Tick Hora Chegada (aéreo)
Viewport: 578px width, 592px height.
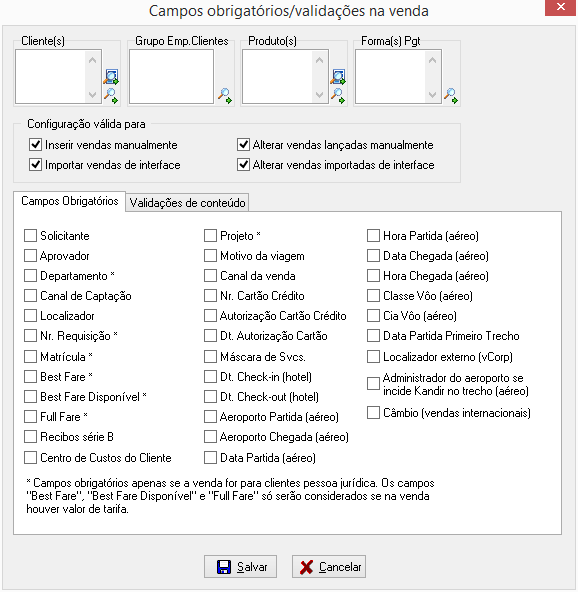pos(373,276)
